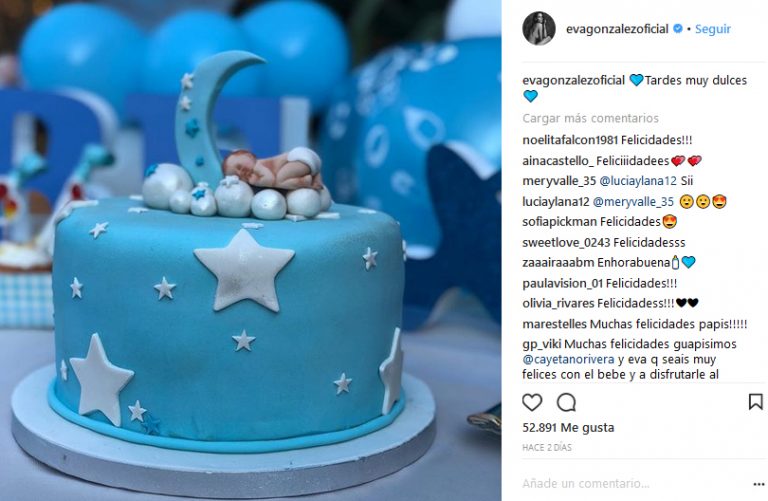This screenshot has width=768, height=501.
Task: Save the post with the bookmark icon
Action: (x=755, y=402)
